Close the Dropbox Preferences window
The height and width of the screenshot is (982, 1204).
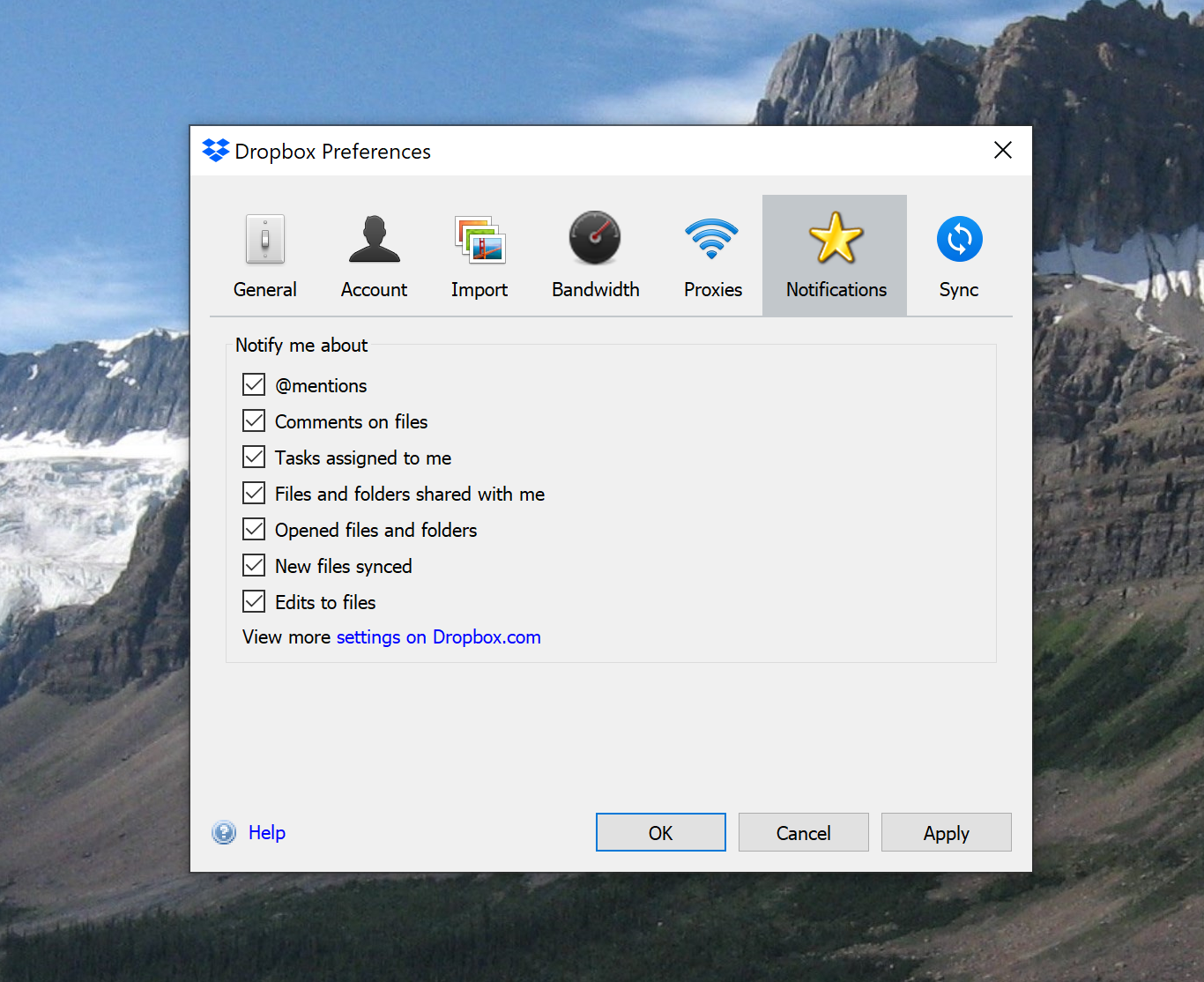[x=1003, y=151]
